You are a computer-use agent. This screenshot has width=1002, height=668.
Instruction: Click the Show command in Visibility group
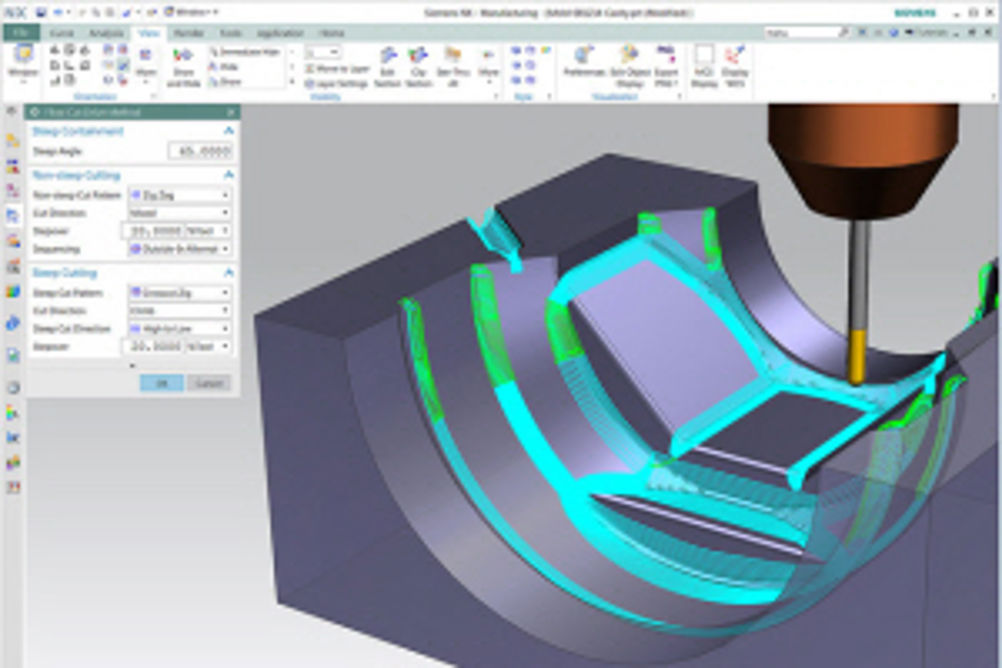tap(226, 81)
